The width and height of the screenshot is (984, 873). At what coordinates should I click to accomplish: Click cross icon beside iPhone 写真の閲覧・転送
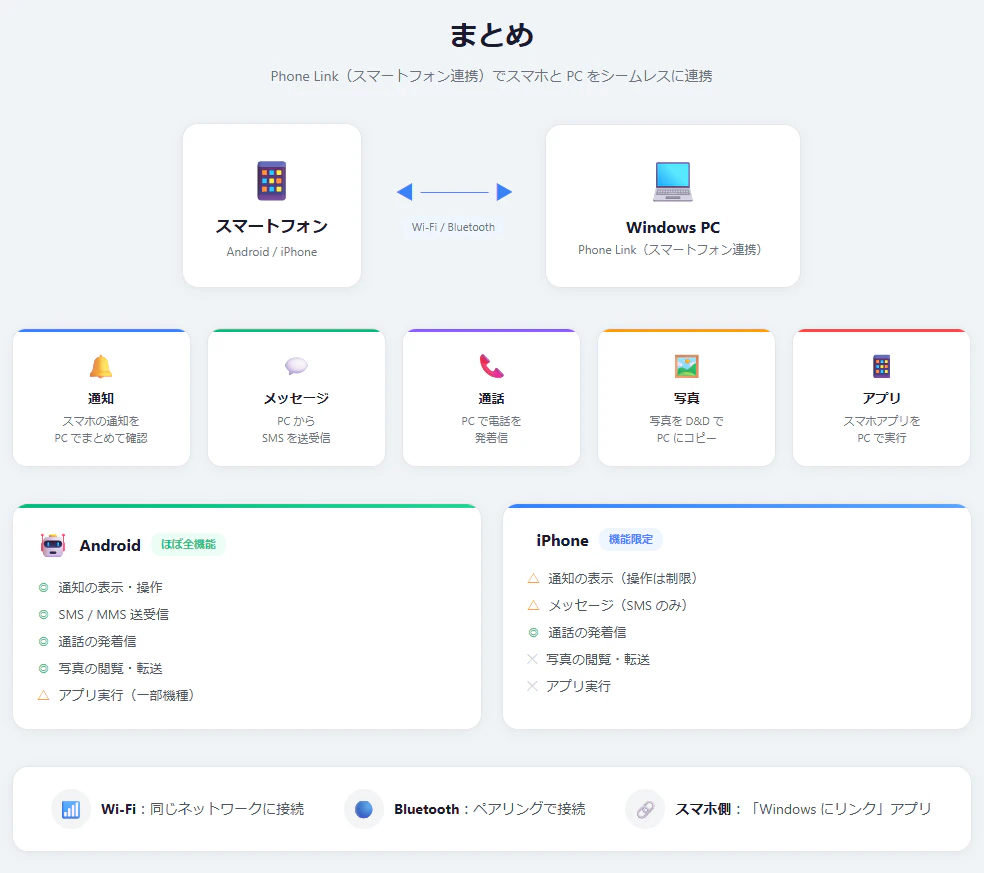click(533, 659)
